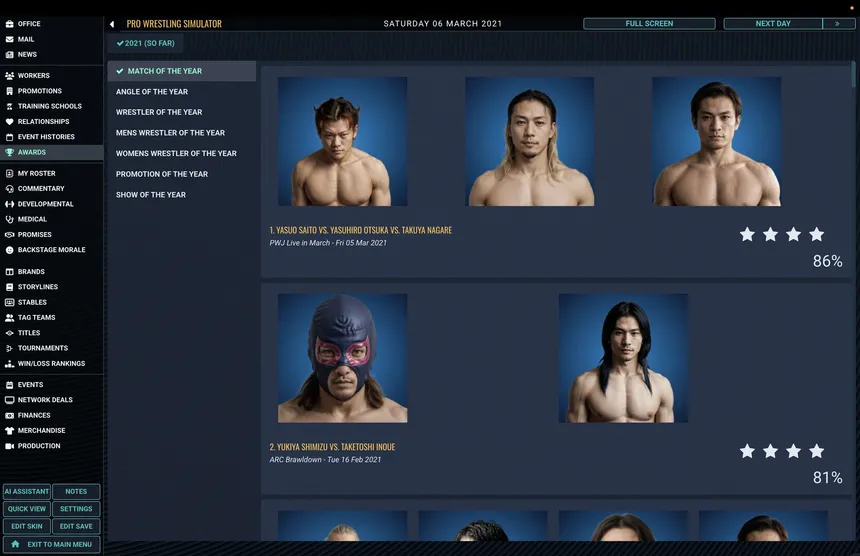Click the Events calendar icon
860x556 pixels.
click(9, 385)
